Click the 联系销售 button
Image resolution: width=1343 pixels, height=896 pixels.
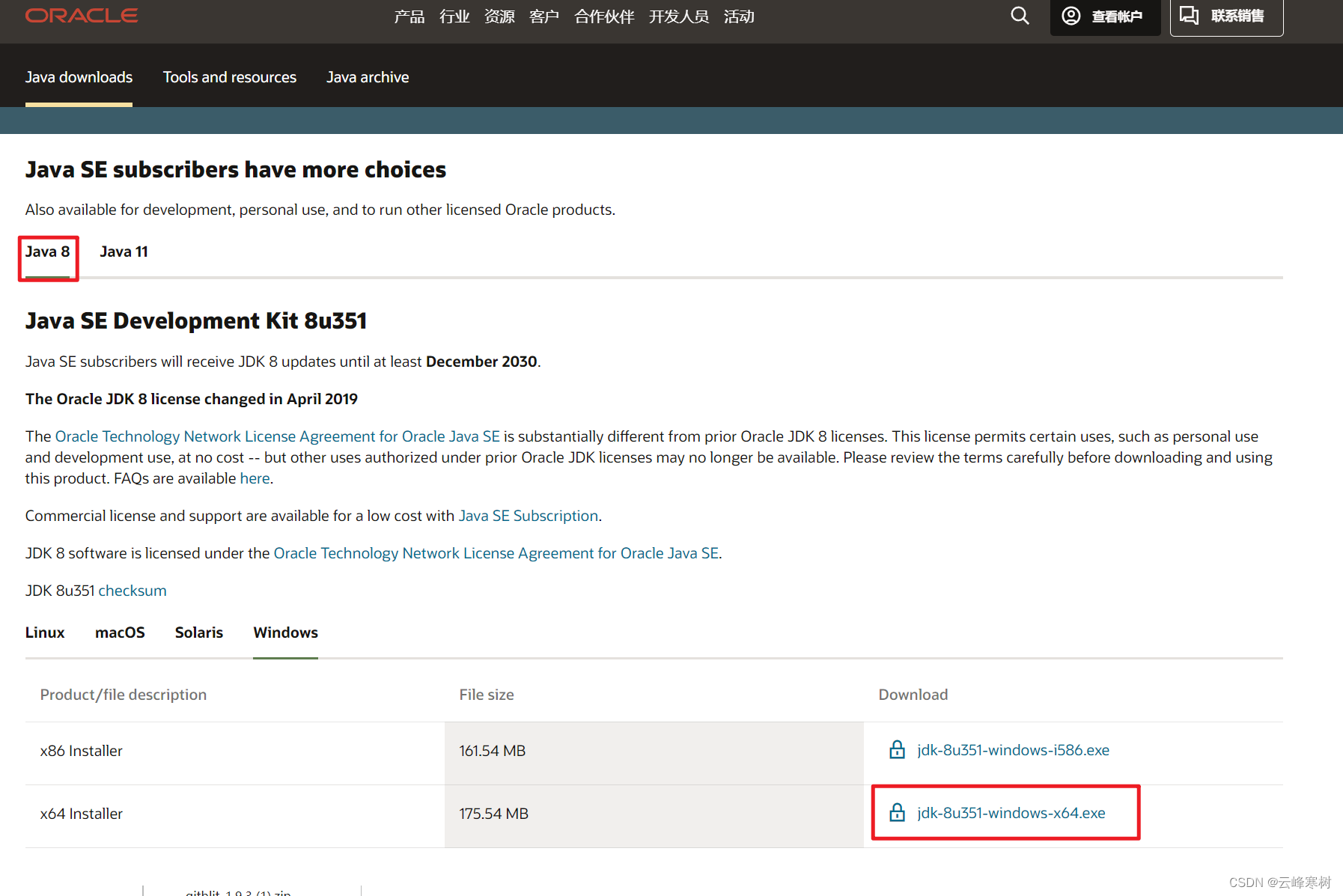[1226, 16]
